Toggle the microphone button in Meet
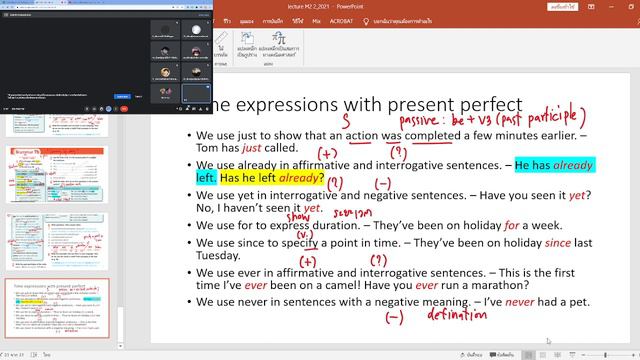This screenshot has height=360, width=640. (x=87, y=109)
